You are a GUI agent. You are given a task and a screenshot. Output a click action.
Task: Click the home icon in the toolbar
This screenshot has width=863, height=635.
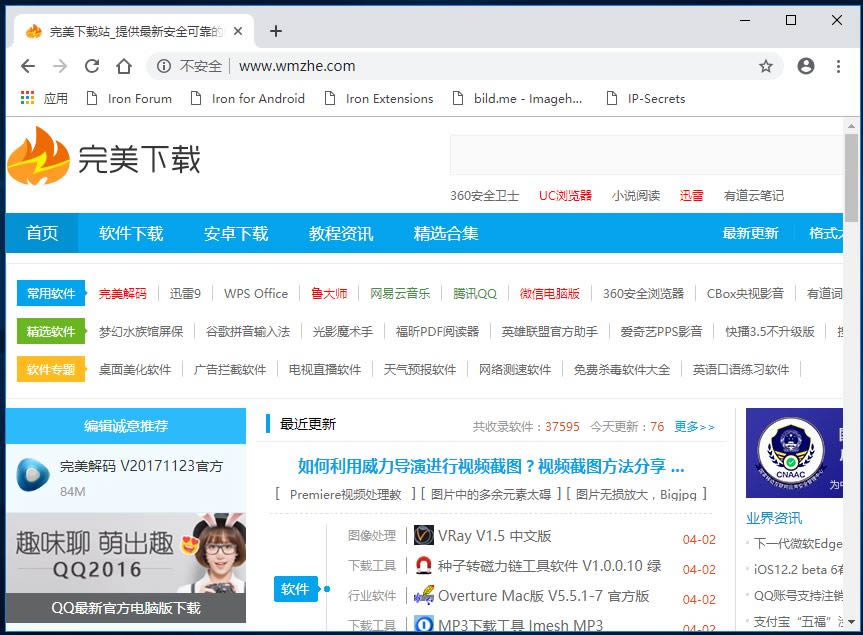(x=124, y=66)
